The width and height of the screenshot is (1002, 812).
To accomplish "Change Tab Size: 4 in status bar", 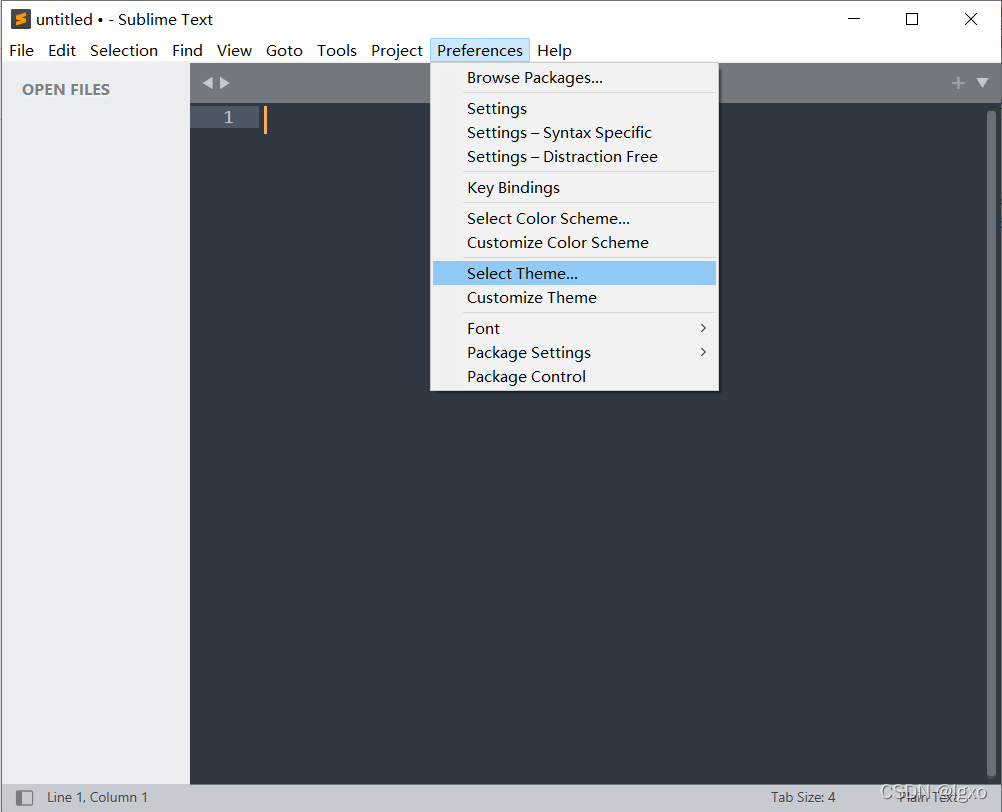I will tap(803, 797).
